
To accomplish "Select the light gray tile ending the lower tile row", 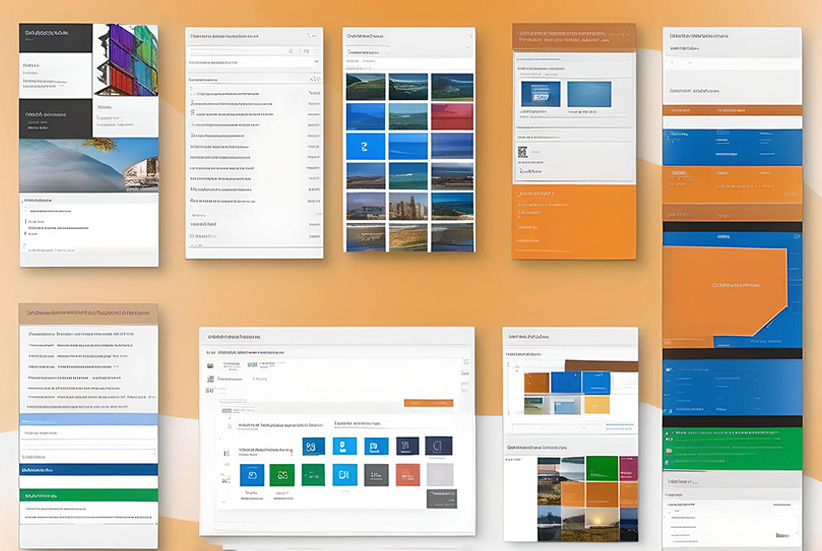I will coord(439,474).
